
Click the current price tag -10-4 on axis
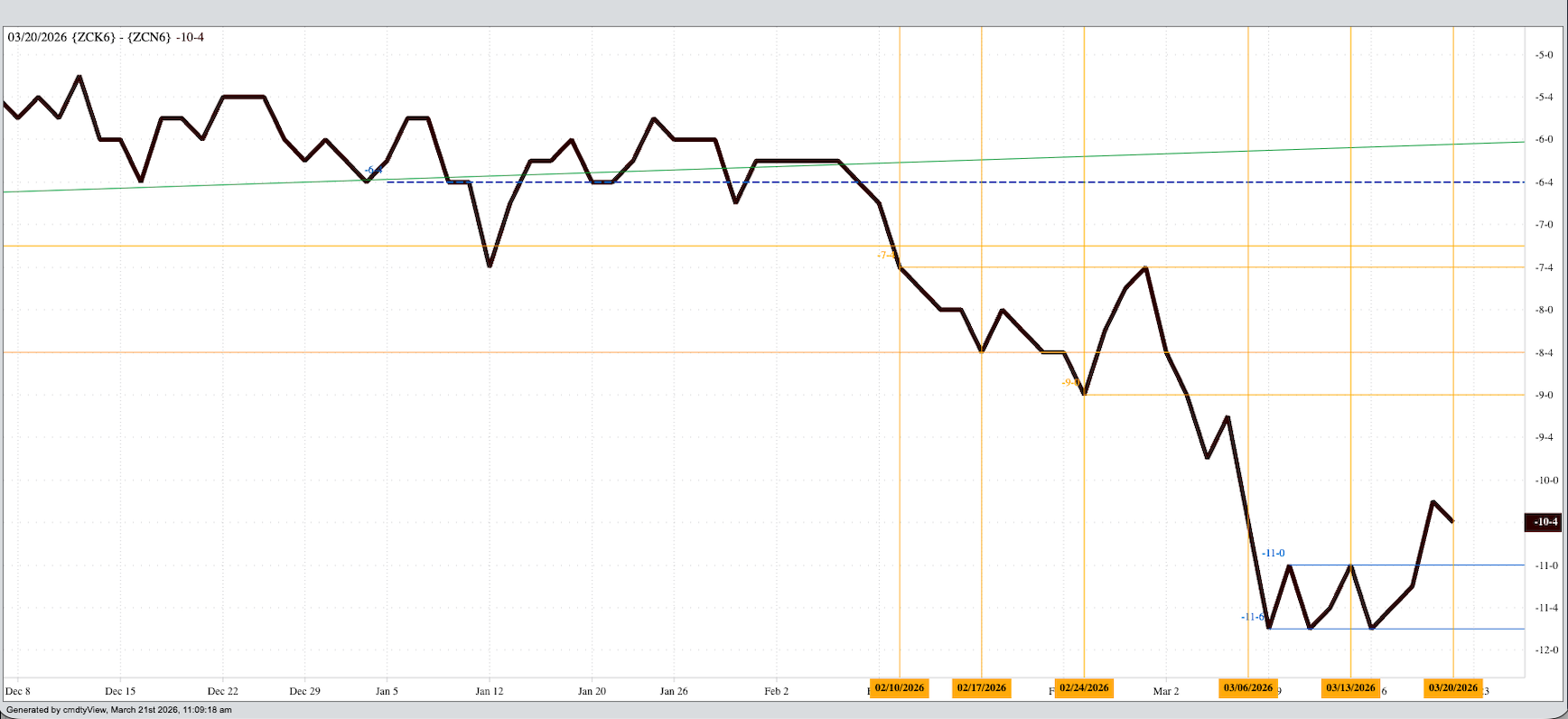click(1545, 522)
